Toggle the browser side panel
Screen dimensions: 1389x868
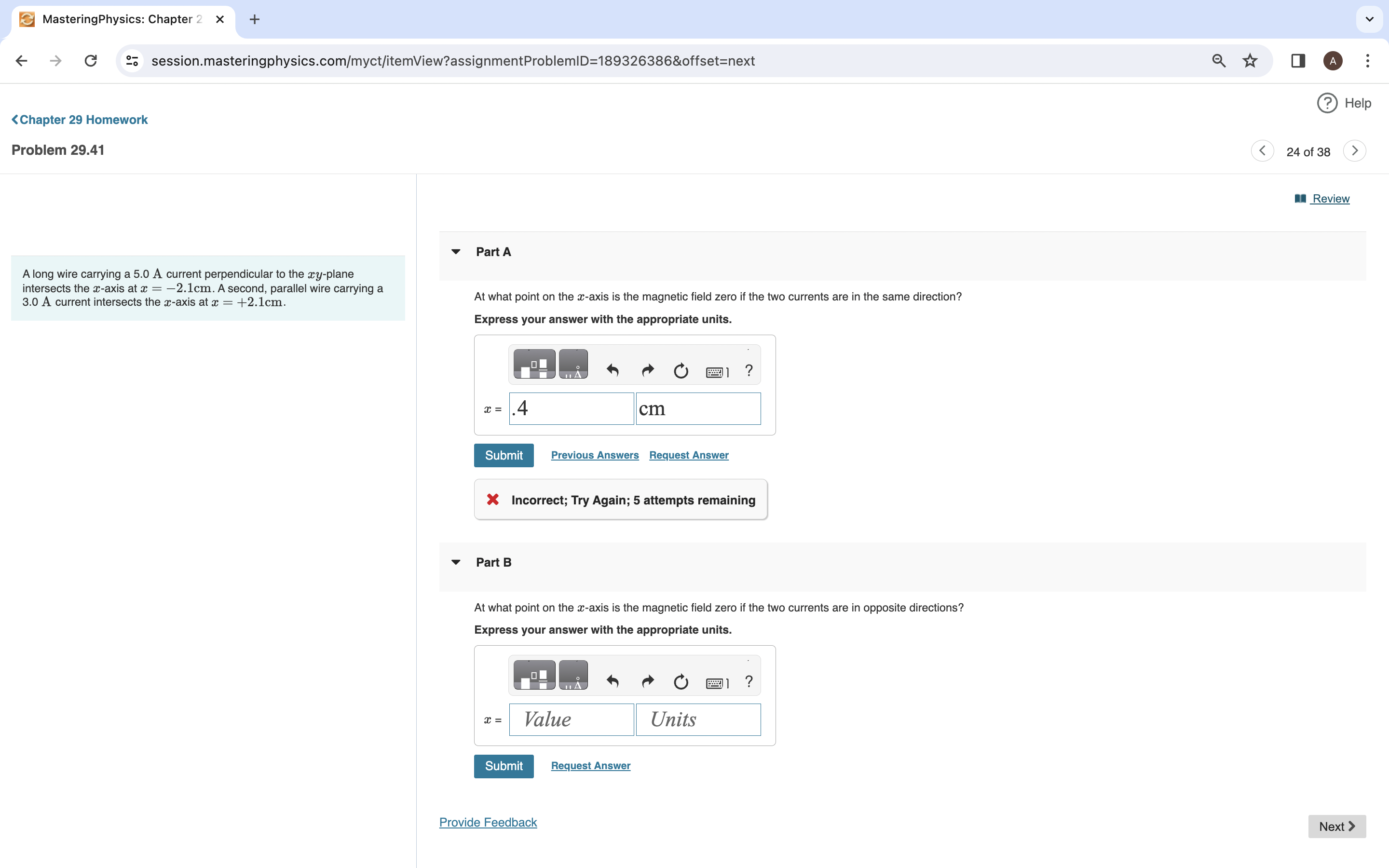point(1298,61)
